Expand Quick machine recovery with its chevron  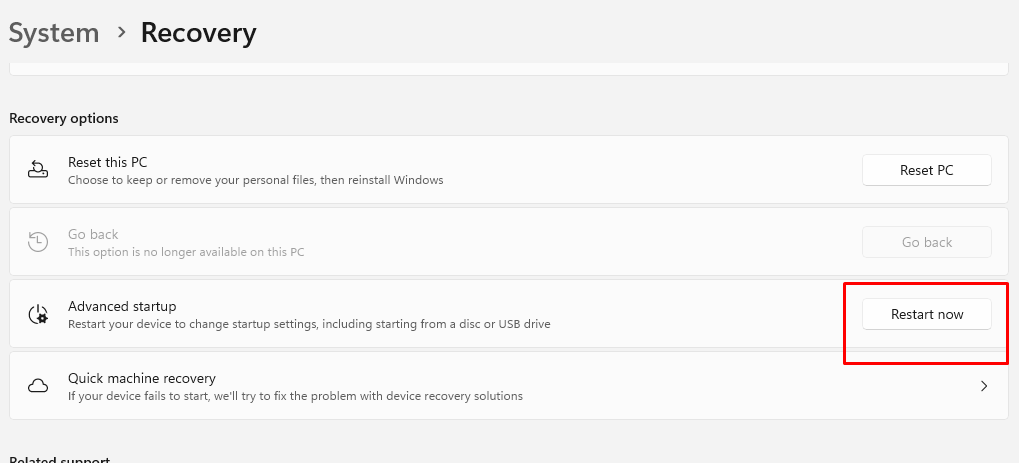point(984,386)
